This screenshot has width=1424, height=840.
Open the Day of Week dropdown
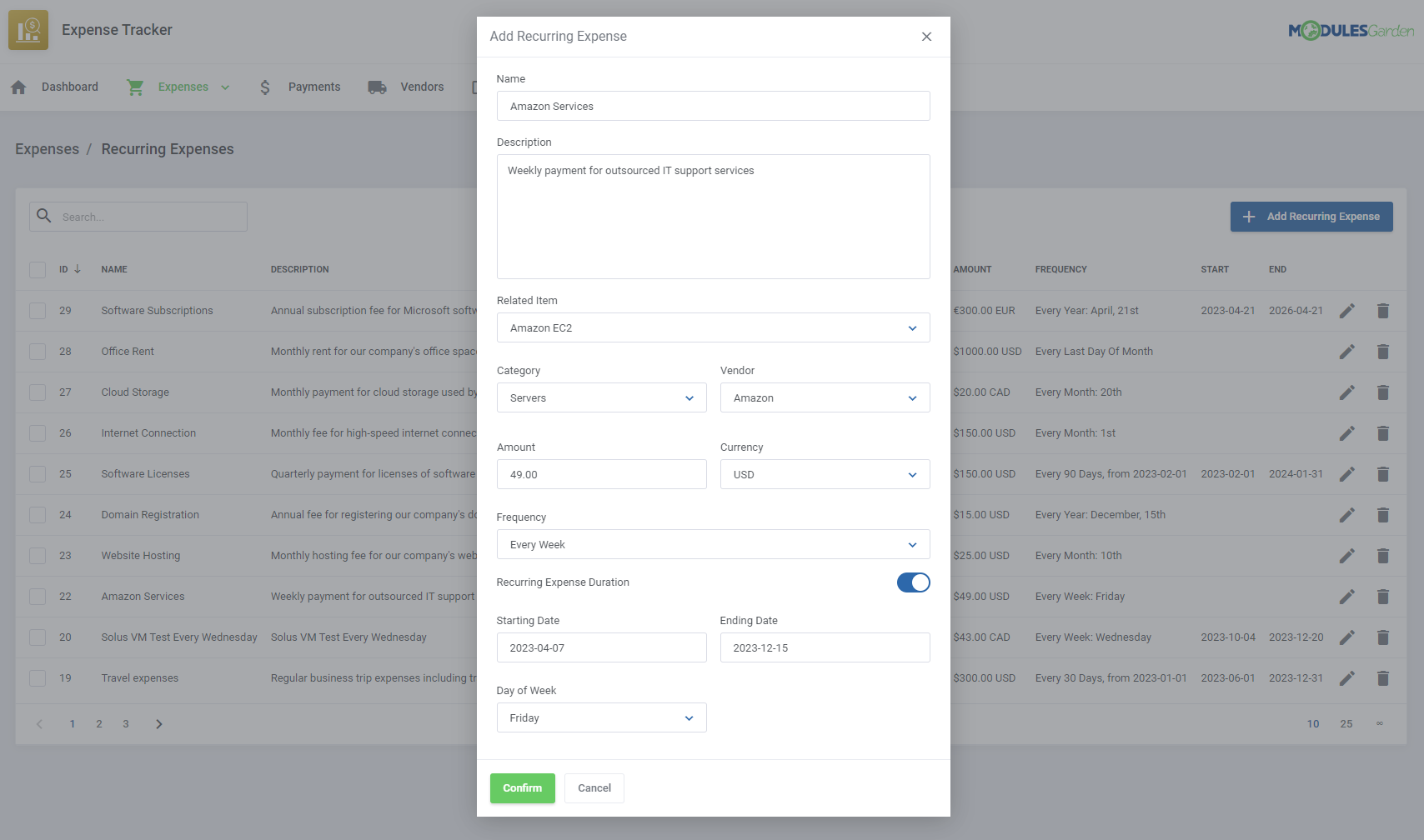[x=601, y=717]
